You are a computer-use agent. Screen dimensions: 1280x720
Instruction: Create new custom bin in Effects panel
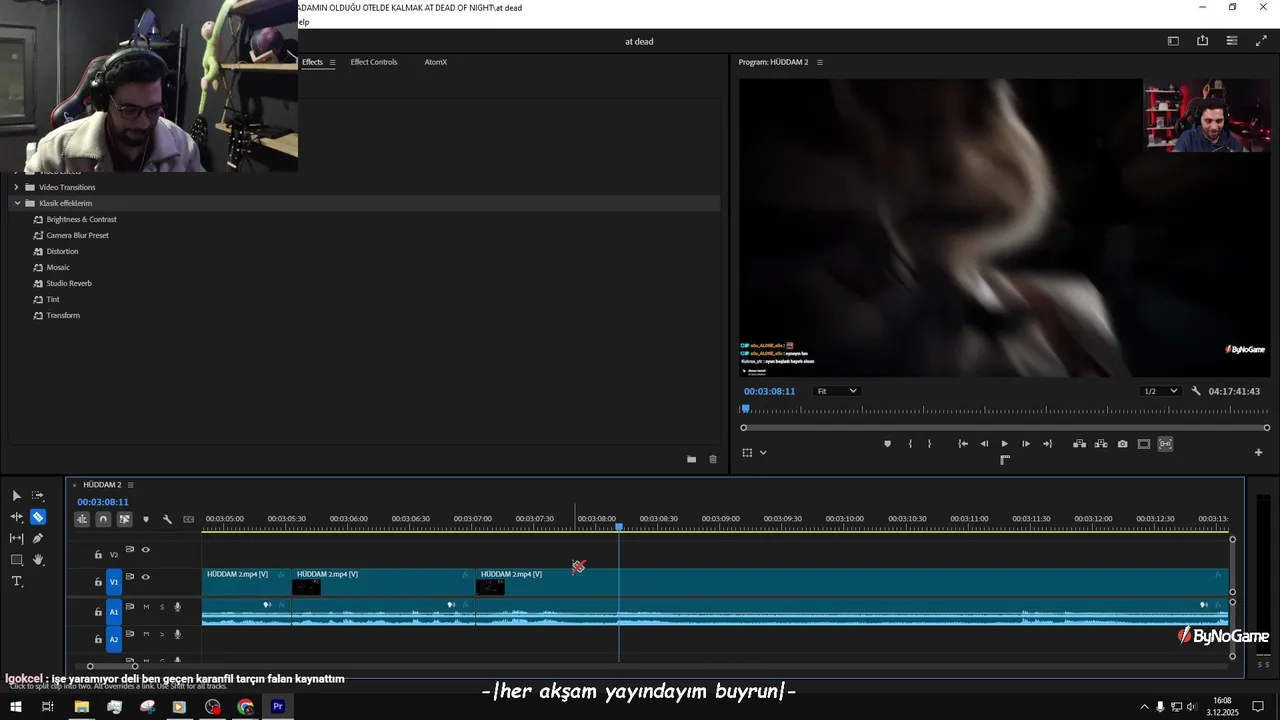click(691, 459)
